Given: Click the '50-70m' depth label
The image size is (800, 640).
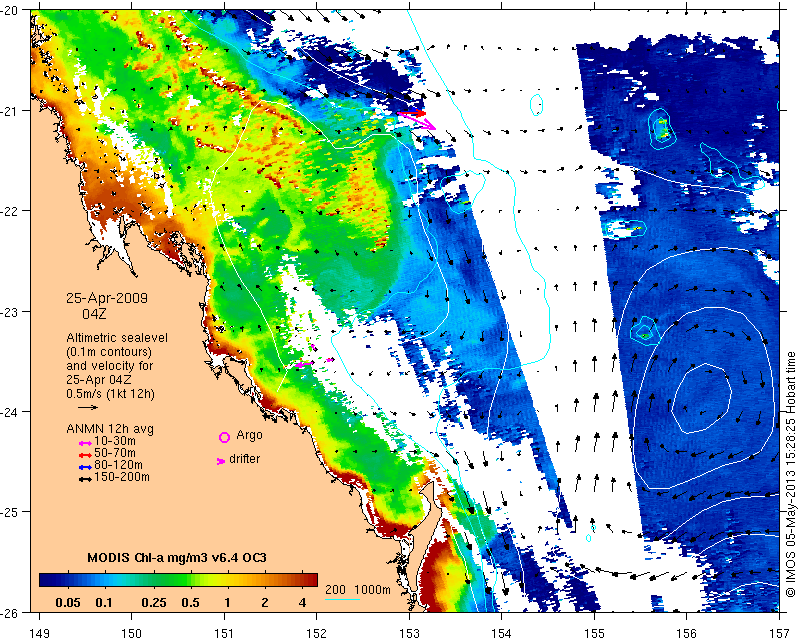Looking at the screenshot, I should (x=115, y=453).
